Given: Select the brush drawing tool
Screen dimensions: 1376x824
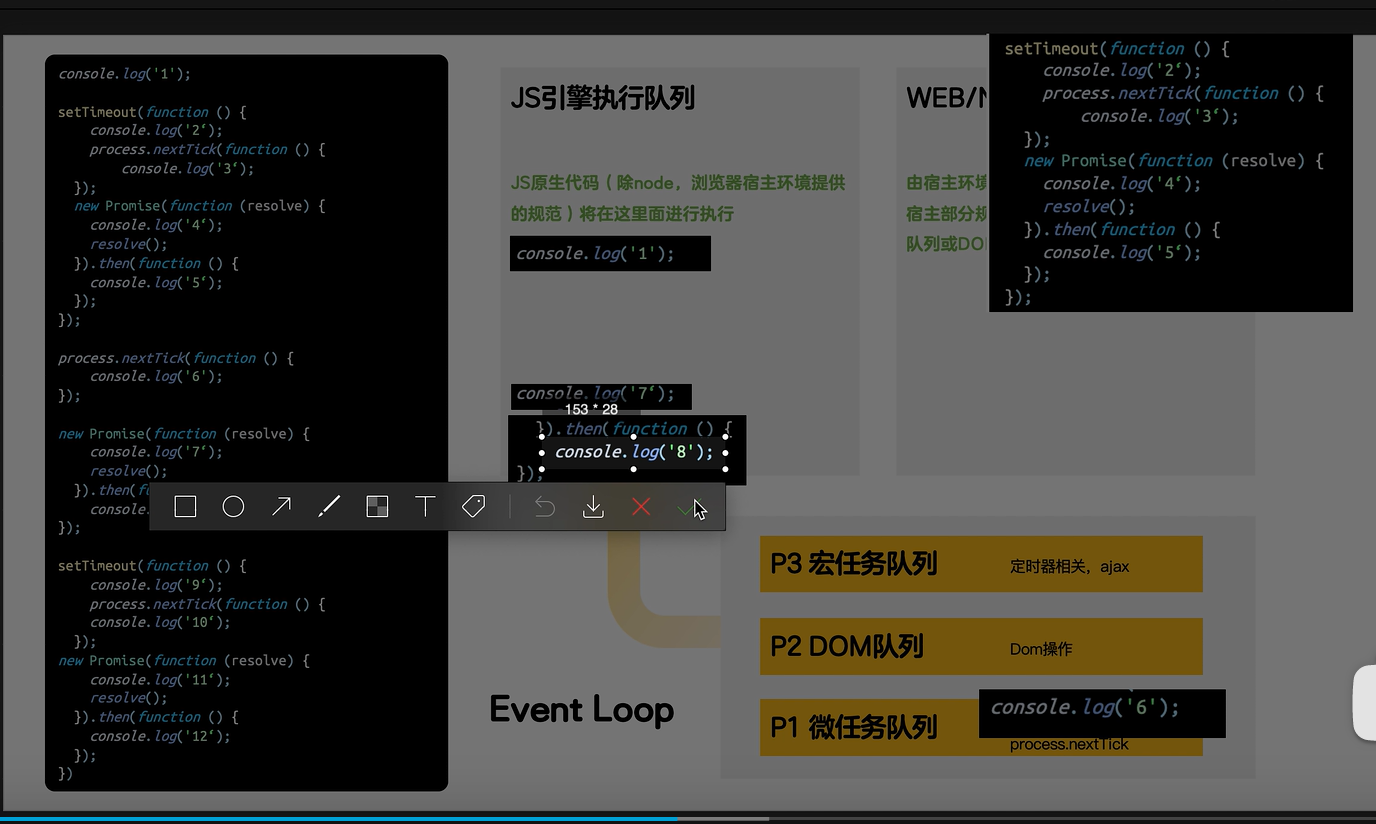Looking at the screenshot, I should pyautogui.click(x=329, y=507).
